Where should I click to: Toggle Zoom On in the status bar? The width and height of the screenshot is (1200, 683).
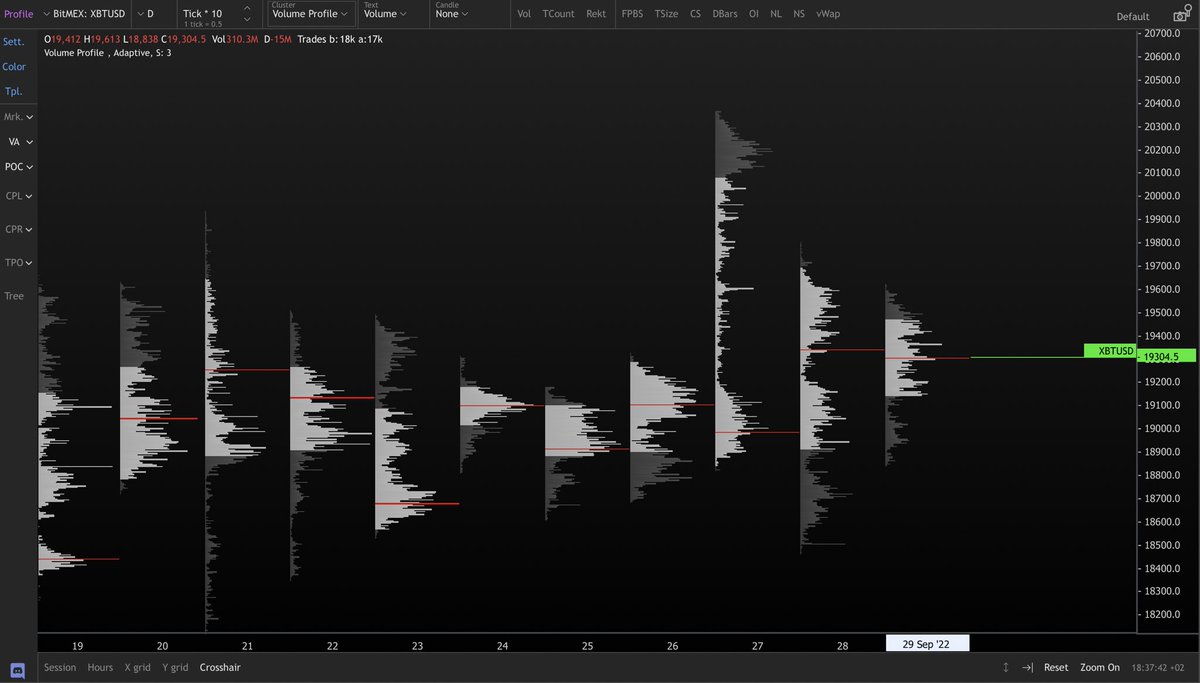pyautogui.click(x=1100, y=667)
